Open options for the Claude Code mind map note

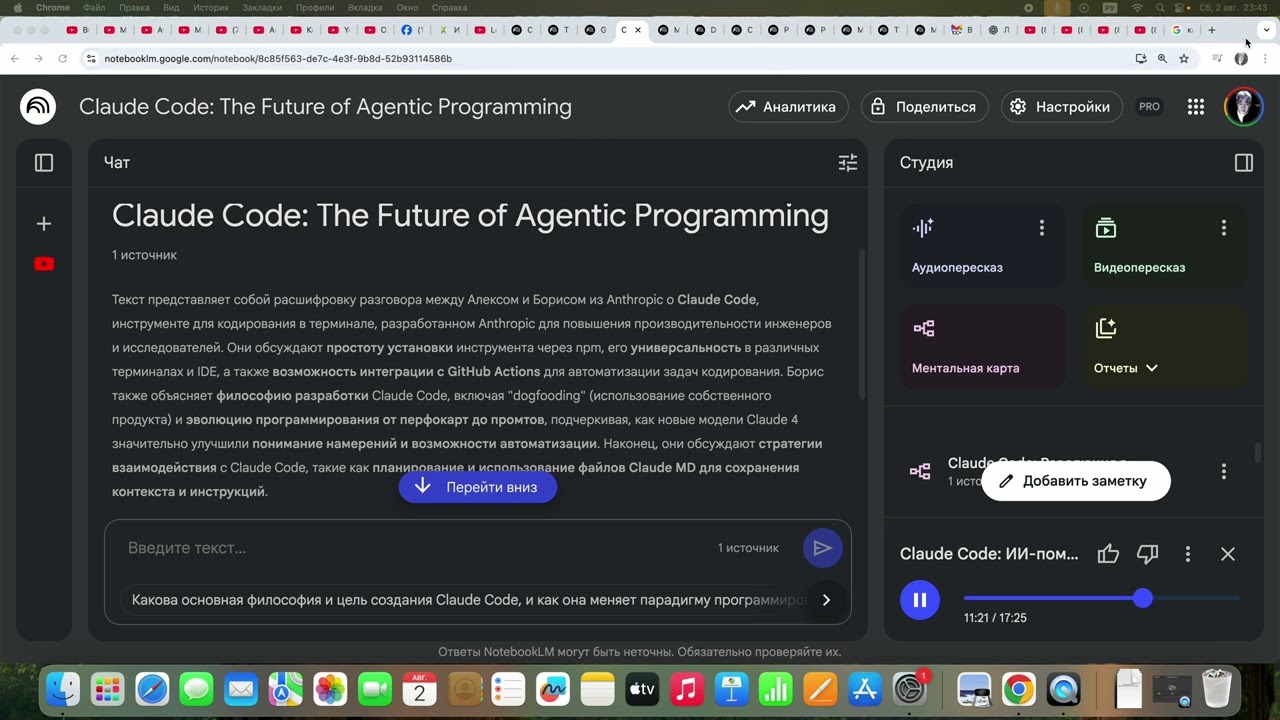tap(1224, 471)
